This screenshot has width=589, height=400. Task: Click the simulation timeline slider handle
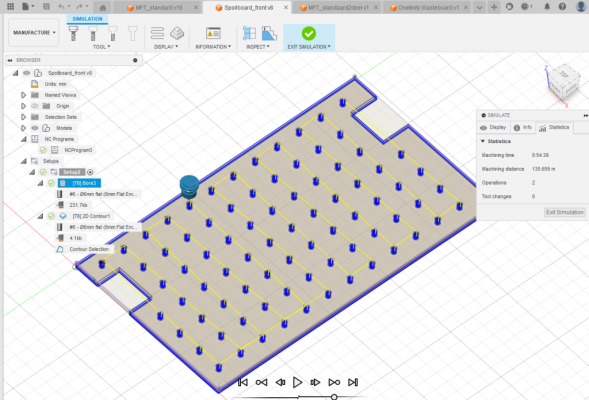click(x=334, y=397)
